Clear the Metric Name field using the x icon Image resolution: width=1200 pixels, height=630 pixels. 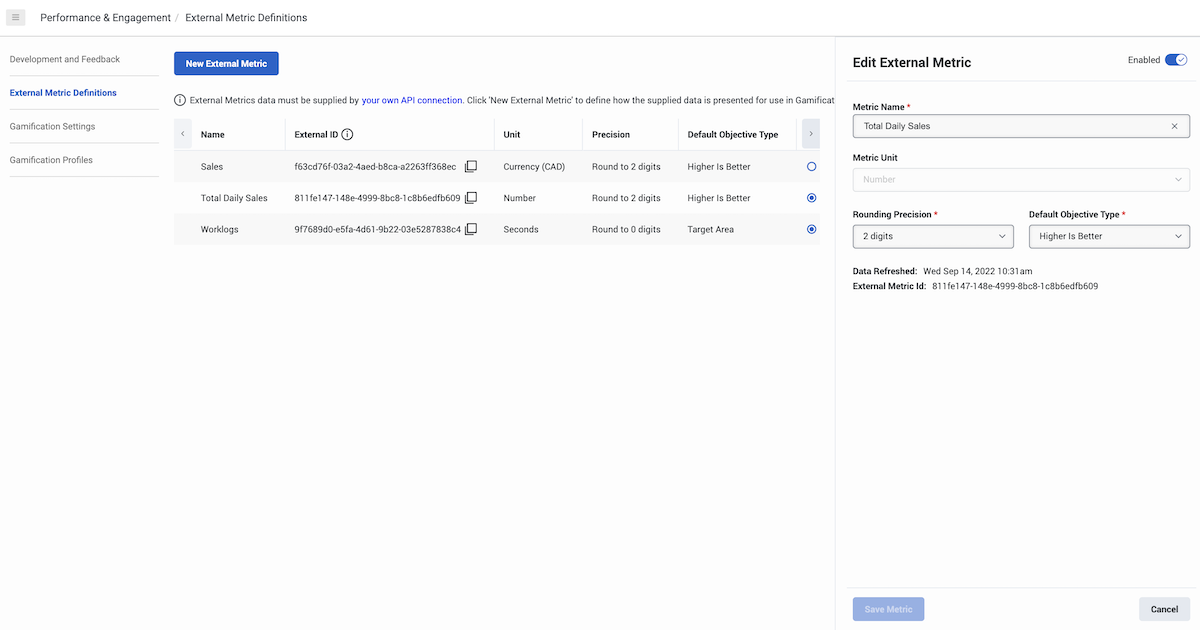pyautogui.click(x=1176, y=126)
